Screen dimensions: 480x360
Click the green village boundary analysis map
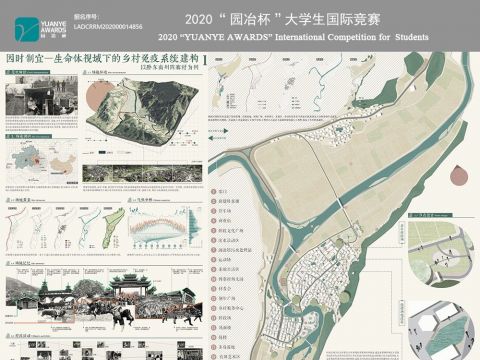113,228
